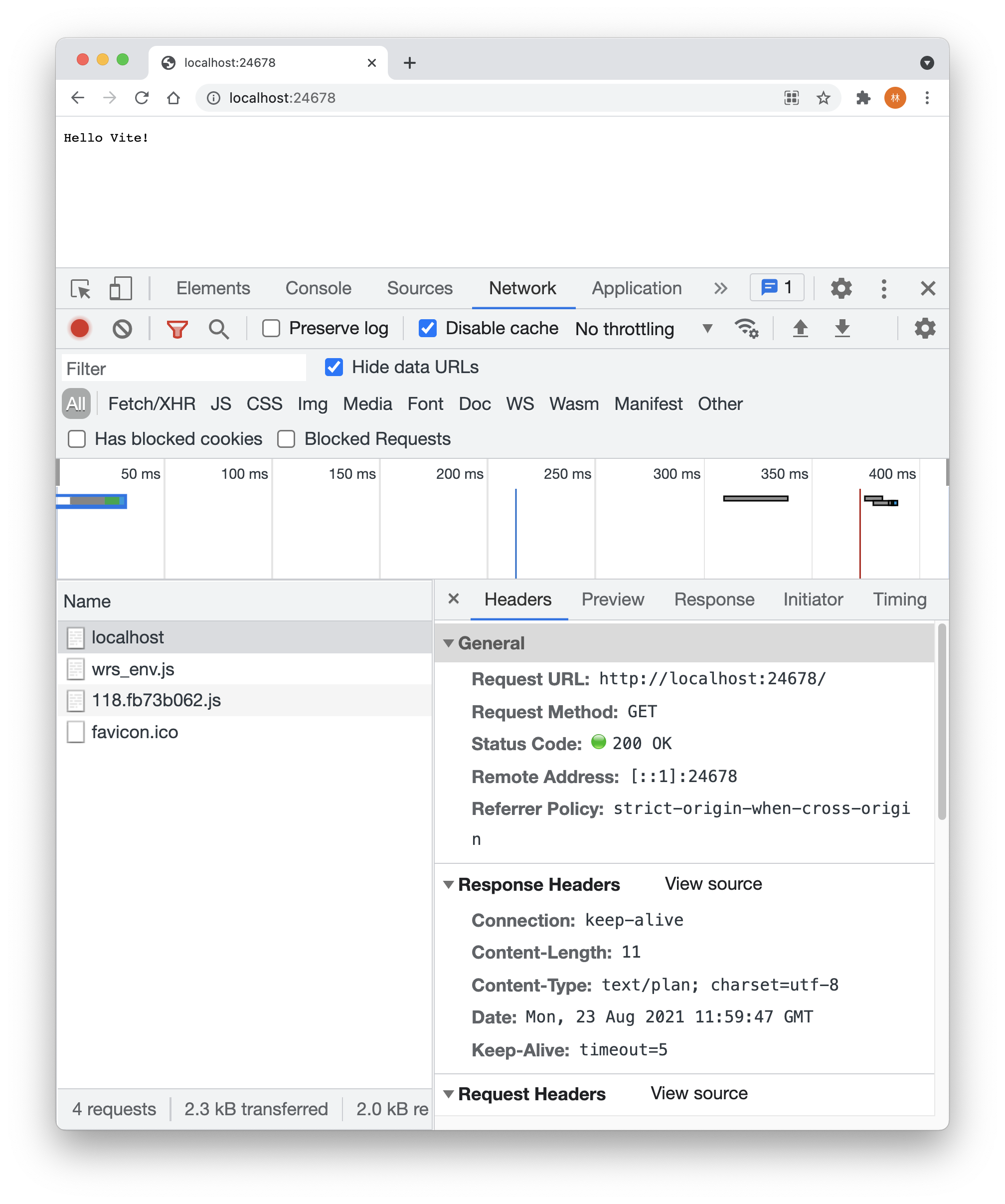The height and width of the screenshot is (1204, 1005).
Task: Open the Timing tab of request
Action: point(900,599)
